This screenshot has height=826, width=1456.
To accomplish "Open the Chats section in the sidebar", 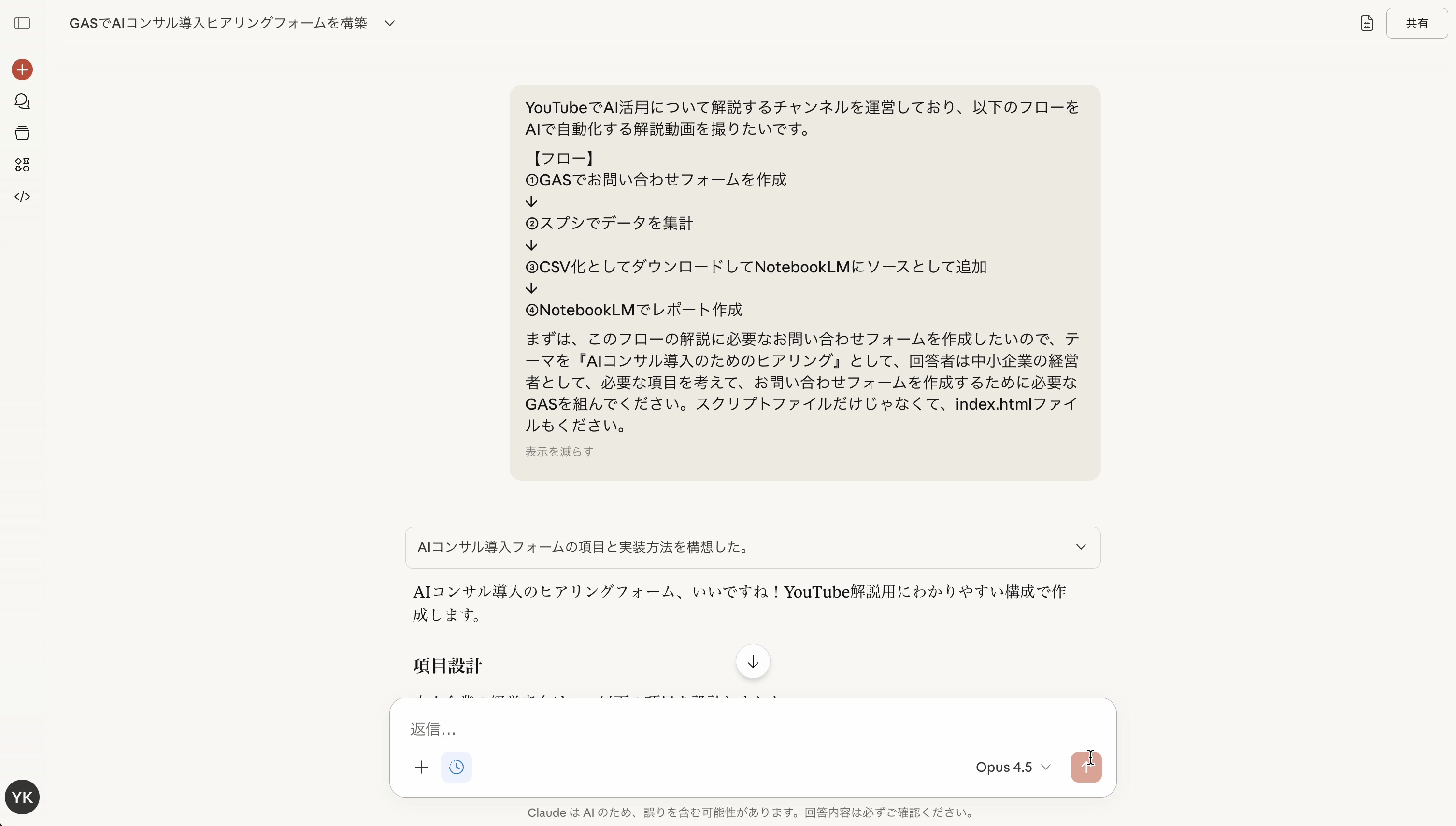I will click(22, 101).
